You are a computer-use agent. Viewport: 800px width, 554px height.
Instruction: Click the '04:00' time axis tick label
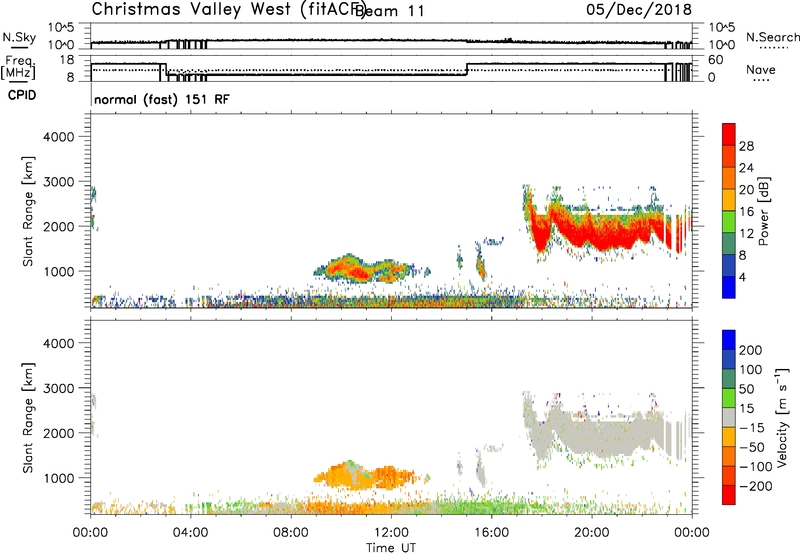pos(190,533)
